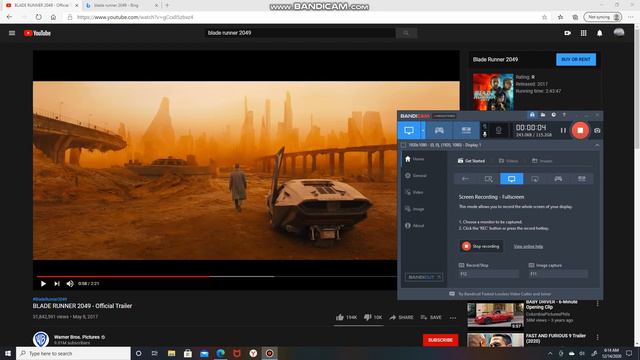This screenshot has width=640, height=360.
Task: Select HDMI device recording mode in top bar
Action: (466, 131)
